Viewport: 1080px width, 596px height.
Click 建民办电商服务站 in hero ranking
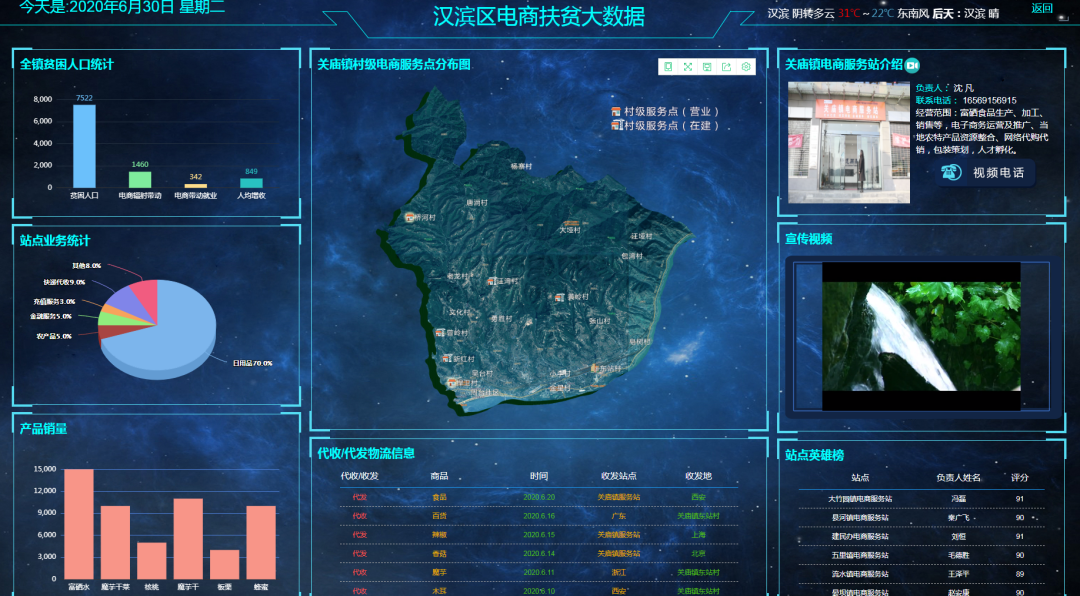pyautogui.click(x=860, y=536)
